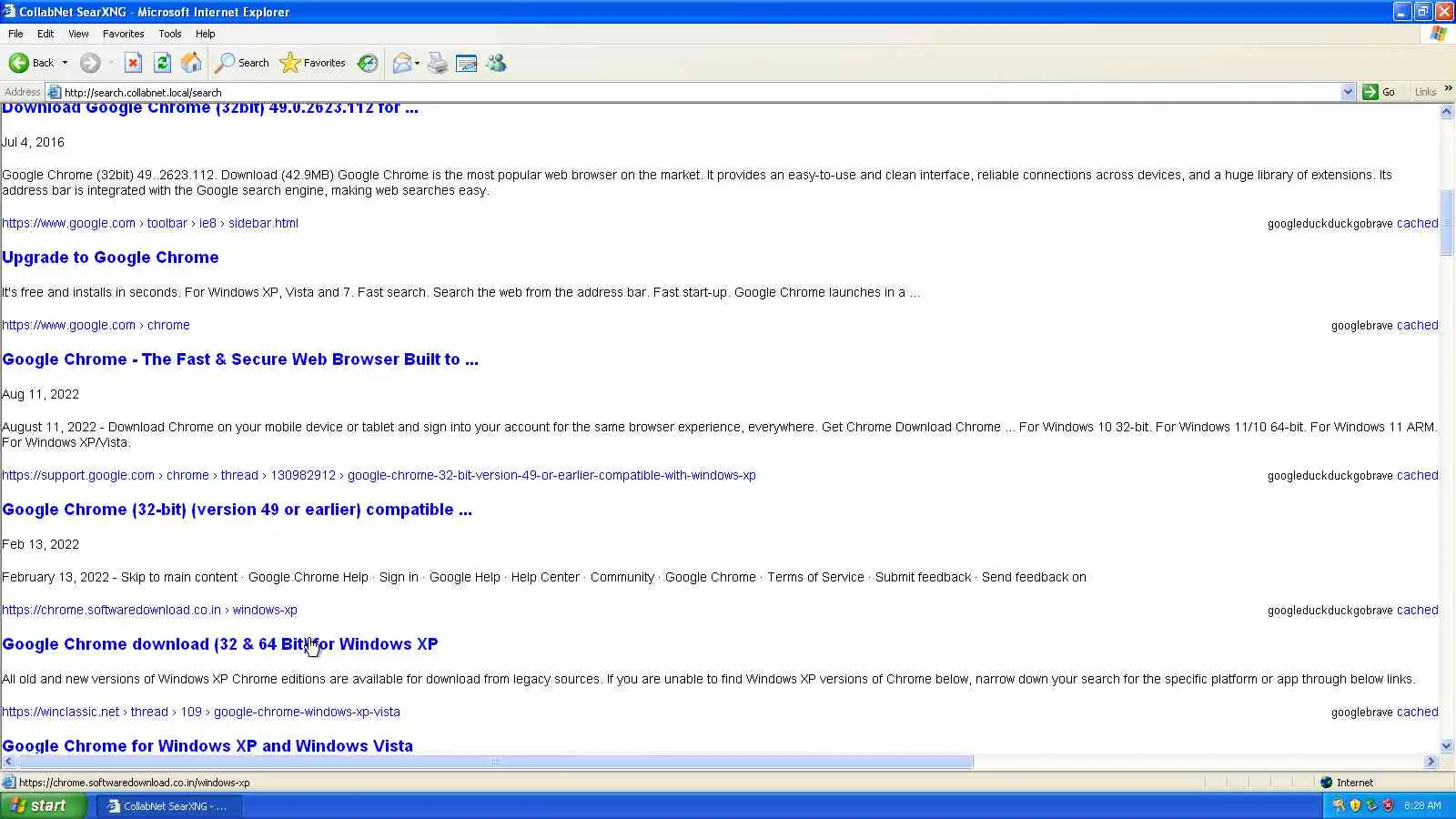The image size is (1456, 819).
Task: Open the Tools menu
Action: coord(170,34)
